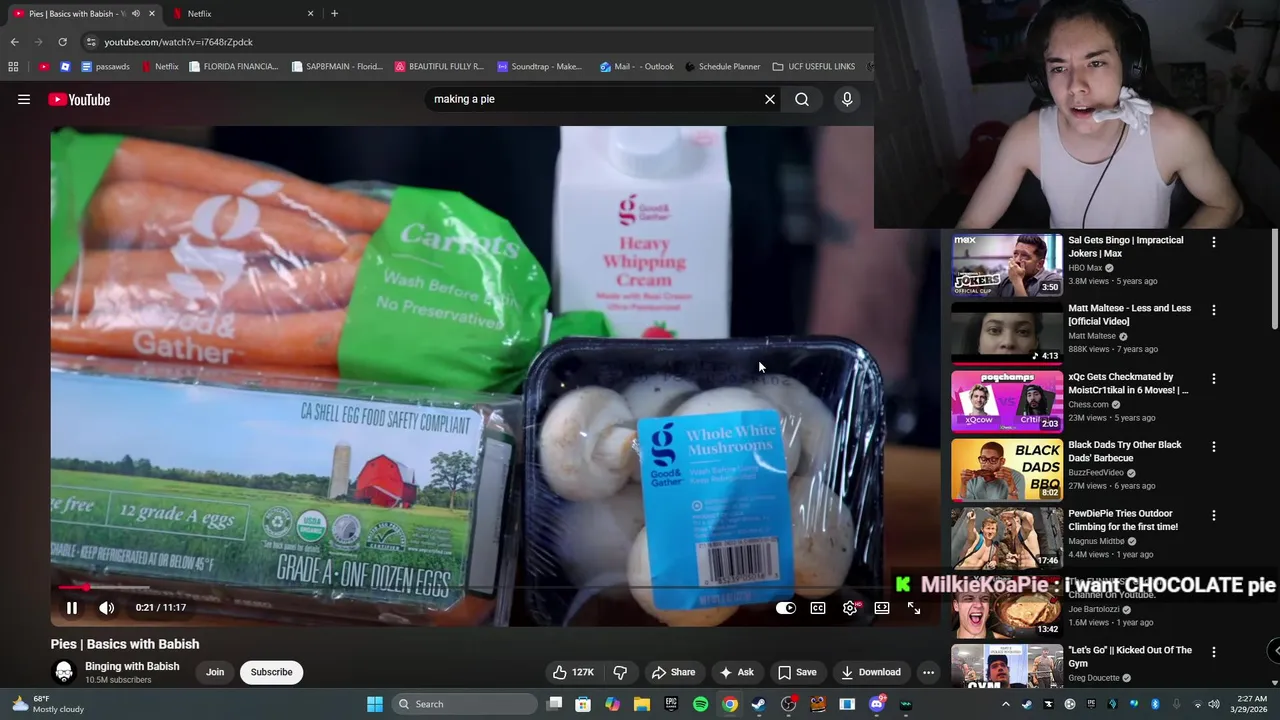
Task: Open options for Black Dads BBQ video
Action: tap(1214, 447)
